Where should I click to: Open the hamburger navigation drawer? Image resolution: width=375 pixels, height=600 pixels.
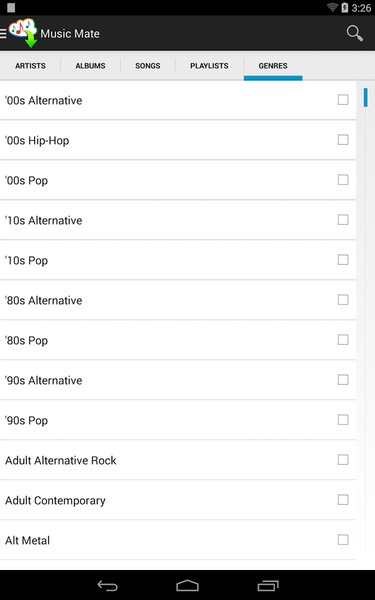(3, 34)
